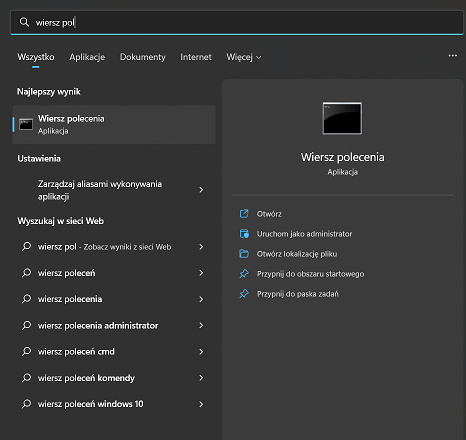Click Uruchom jako administrator text
The height and width of the screenshot is (440, 466).
click(x=304, y=234)
